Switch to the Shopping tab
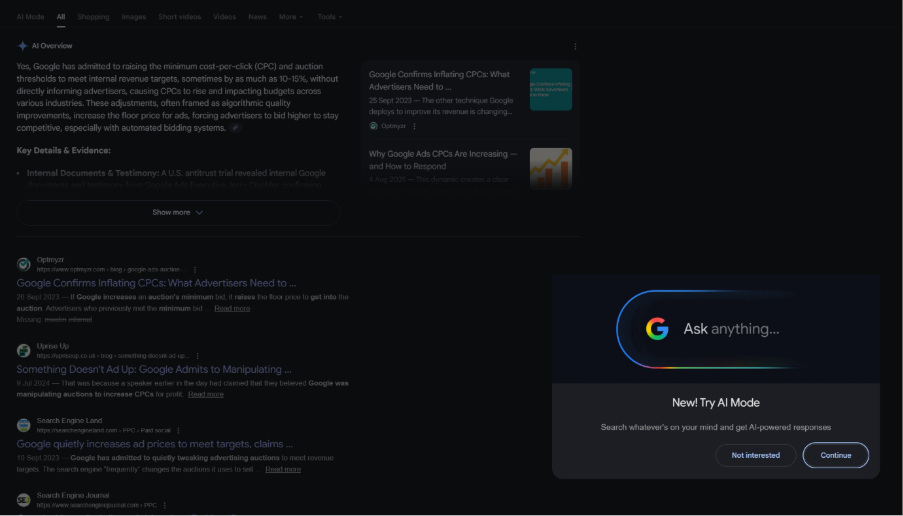903x516 pixels. (x=93, y=17)
